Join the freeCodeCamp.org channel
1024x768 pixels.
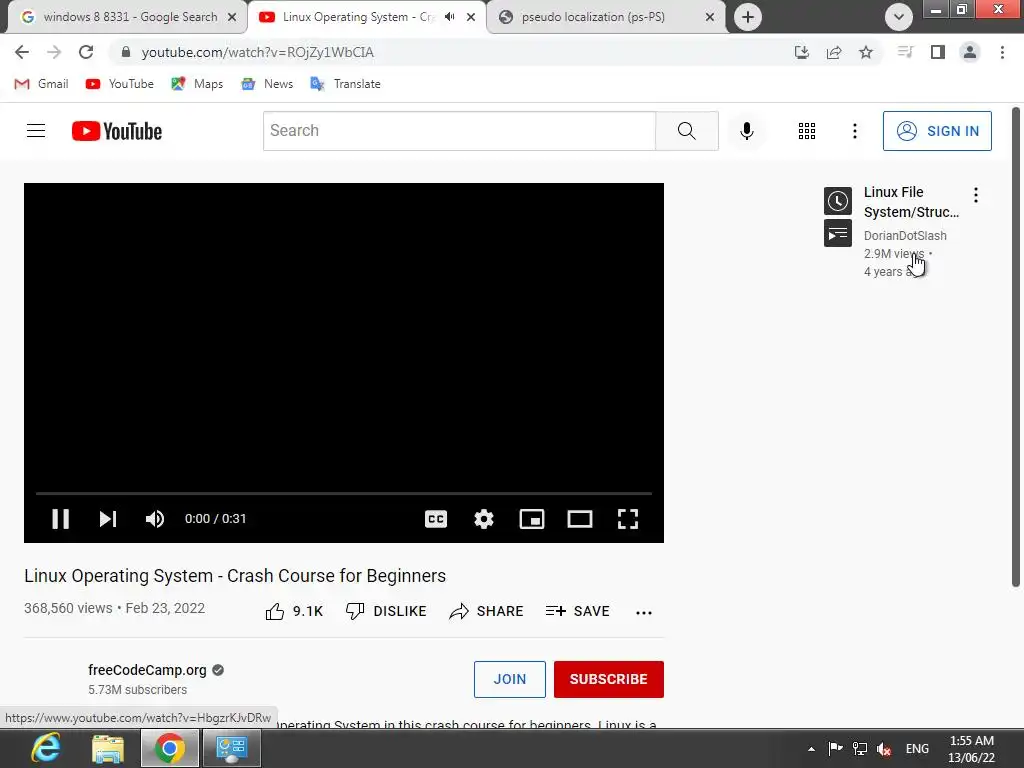point(510,679)
